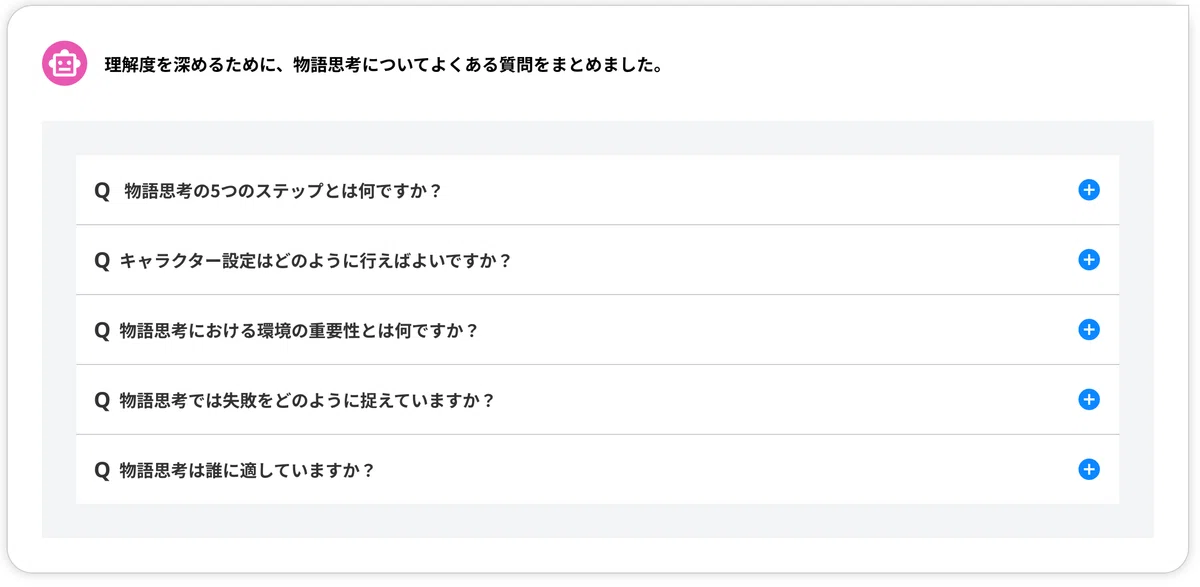The height and width of the screenshot is (587, 1200).
Task: Click the plus icon beside 失敗をどのように捉えていますか
Action: (1089, 400)
